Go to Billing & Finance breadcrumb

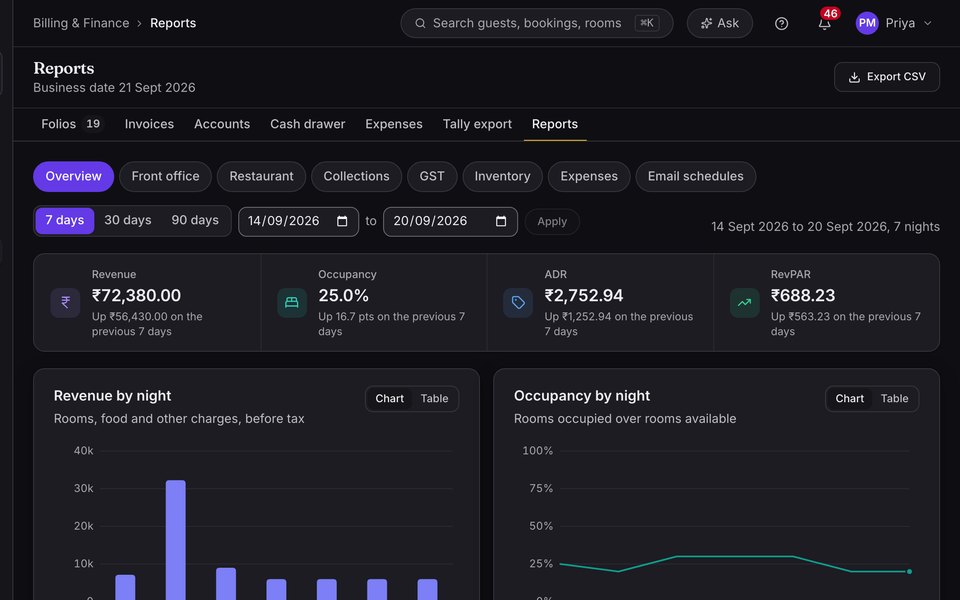pyautogui.click(x=81, y=23)
